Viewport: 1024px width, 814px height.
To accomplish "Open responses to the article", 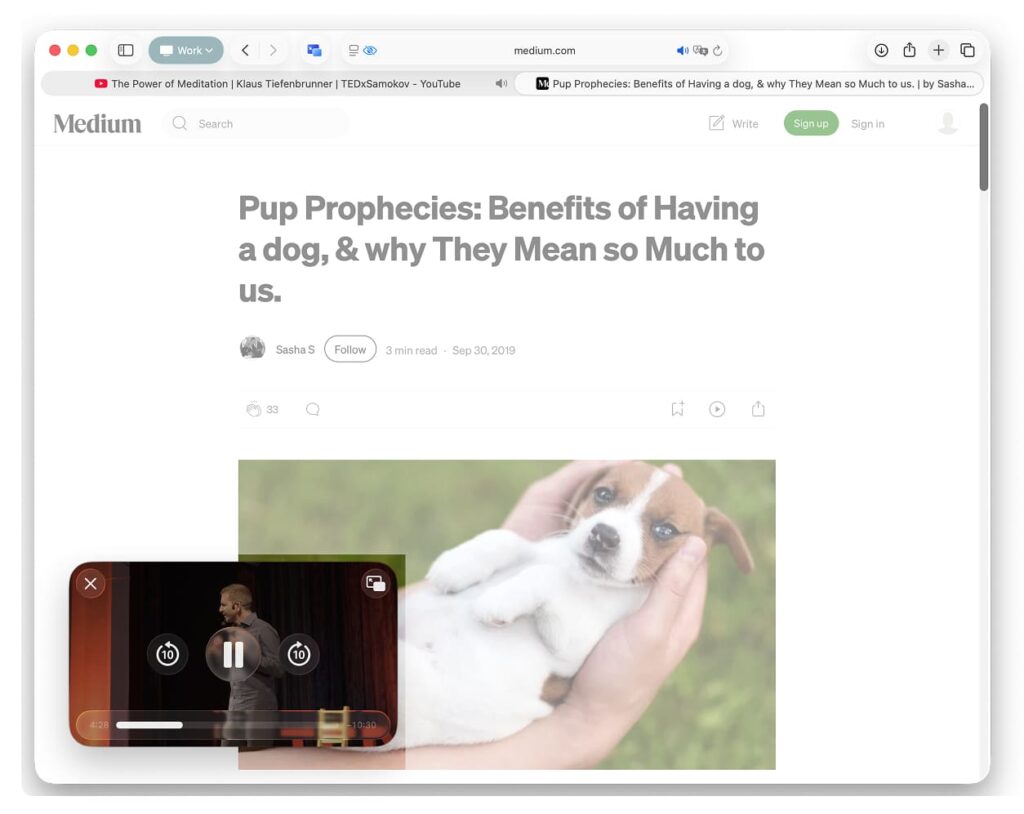I will pos(312,409).
